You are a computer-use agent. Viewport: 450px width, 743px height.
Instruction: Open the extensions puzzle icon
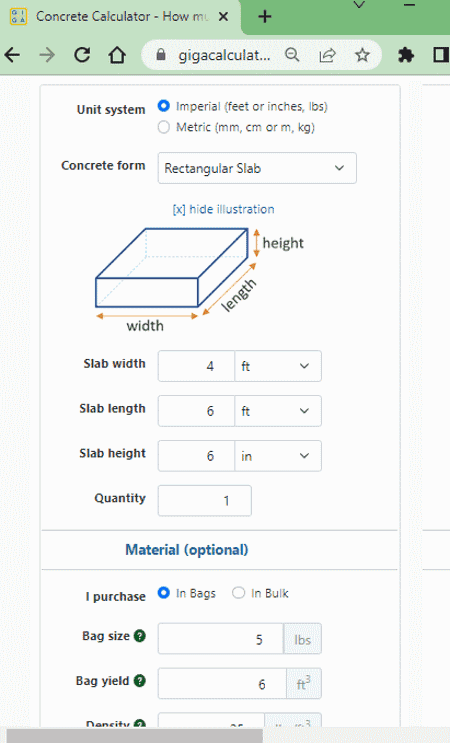coord(406,55)
